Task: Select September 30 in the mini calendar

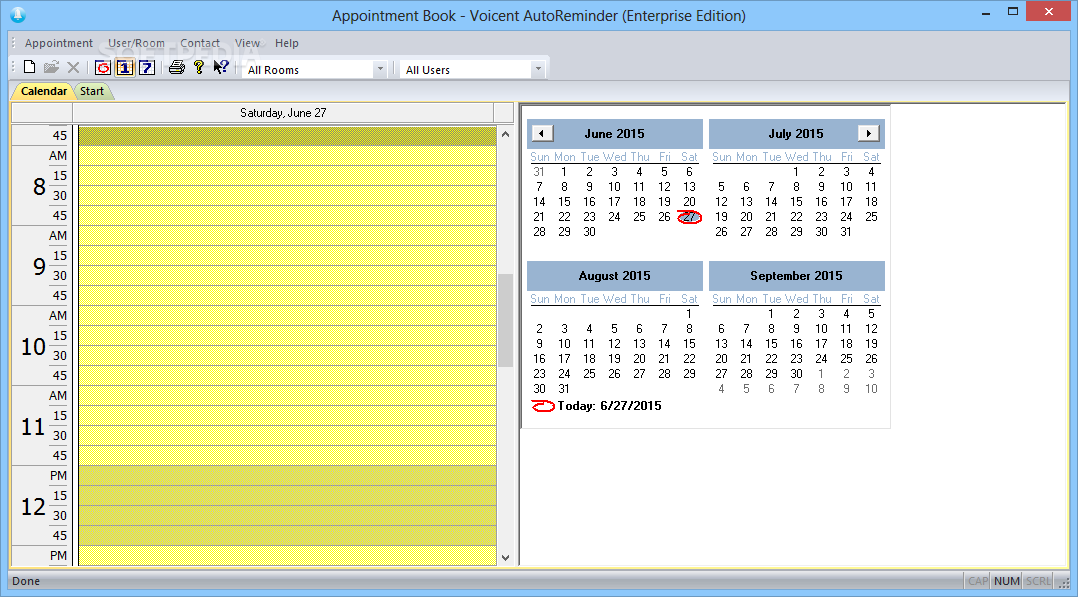Action: pyautogui.click(x=796, y=373)
